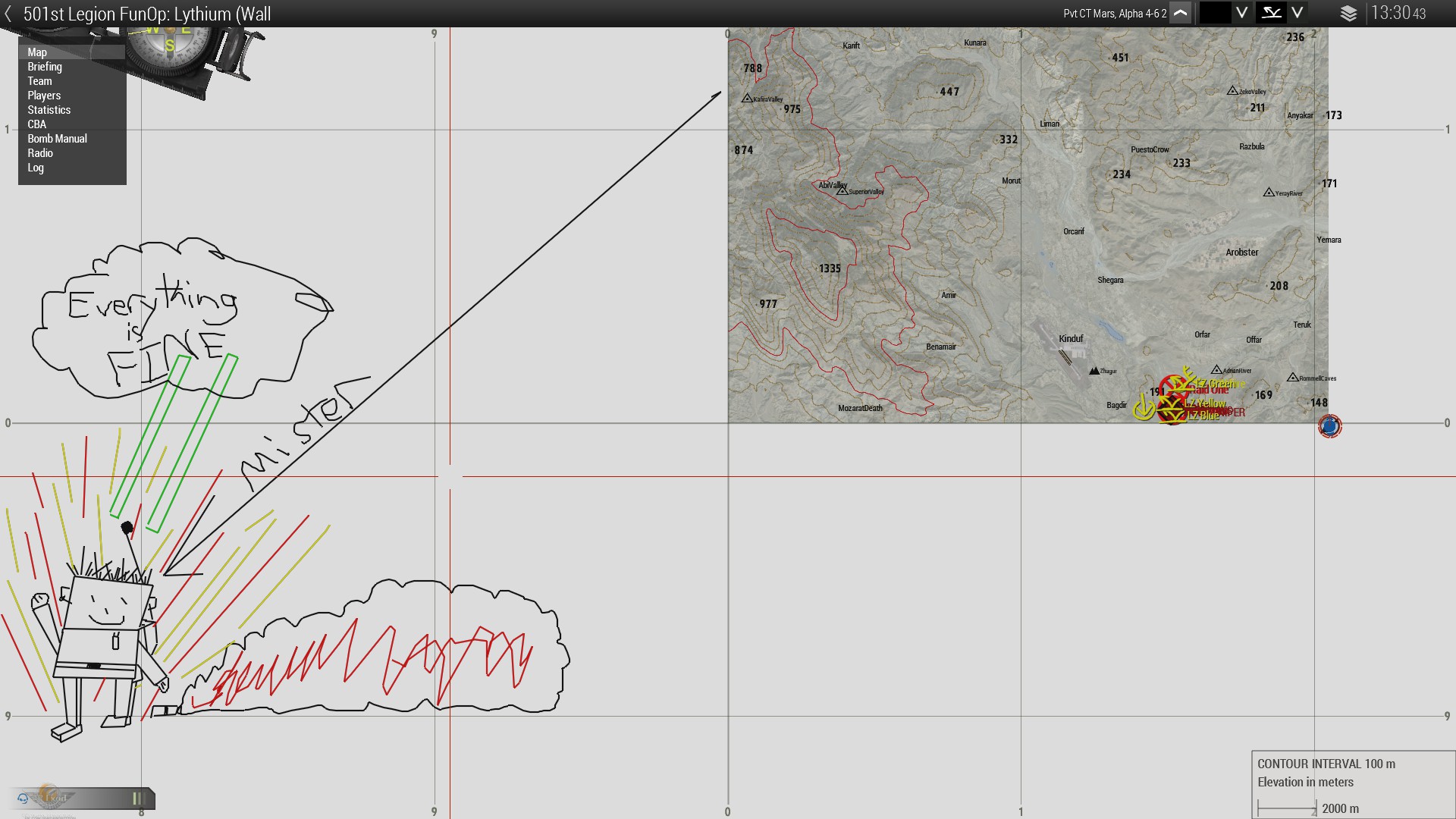This screenshot has height=819, width=1456.
Task: Click the compass in the top-left corner
Action: (169, 42)
